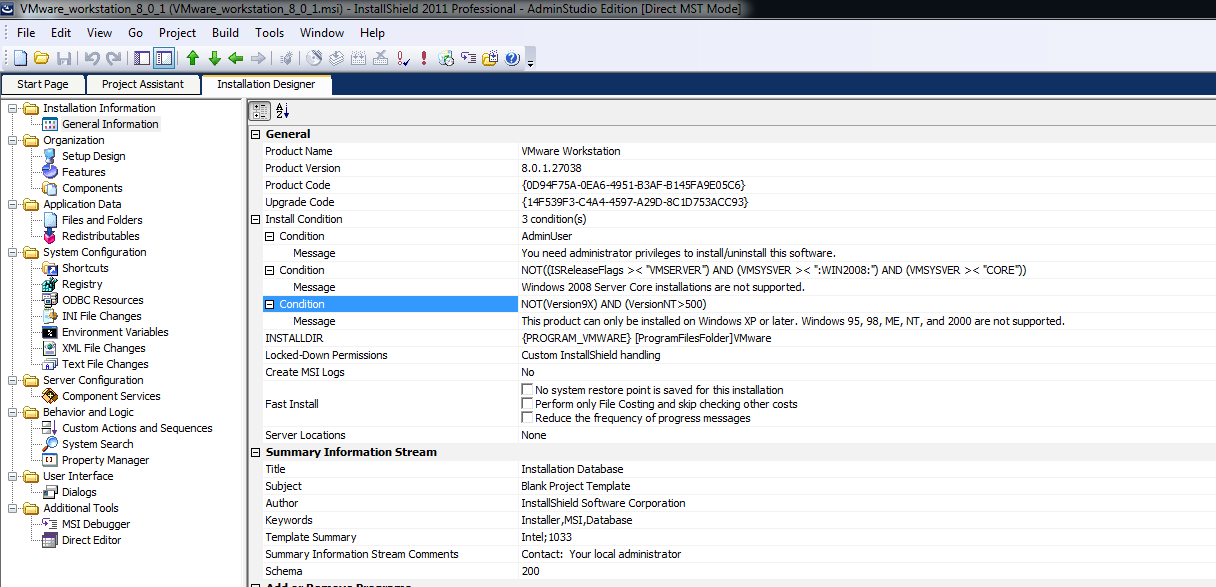The width and height of the screenshot is (1216, 587).
Task: Select Files and Folders in the tree
Action: [102, 220]
